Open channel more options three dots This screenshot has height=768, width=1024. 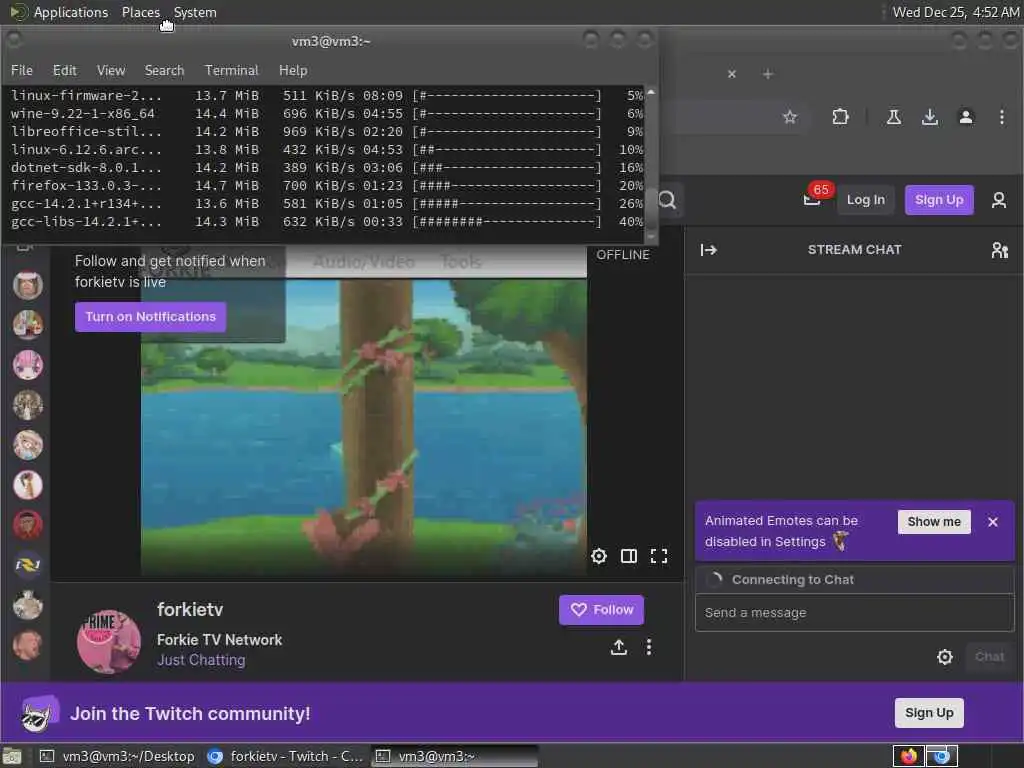click(648, 647)
